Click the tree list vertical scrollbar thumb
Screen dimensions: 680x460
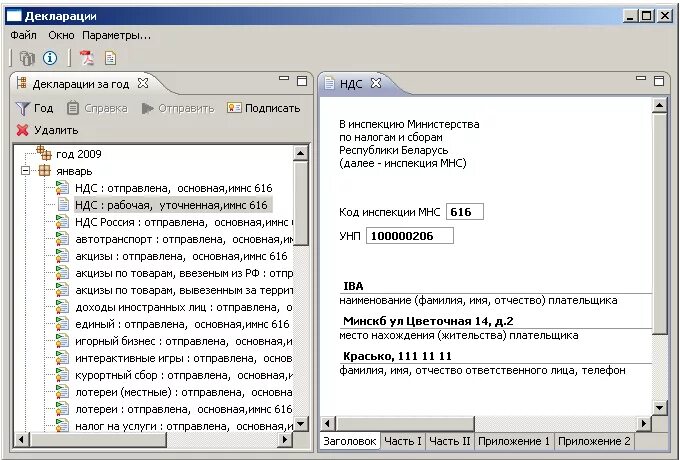[301, 203]
